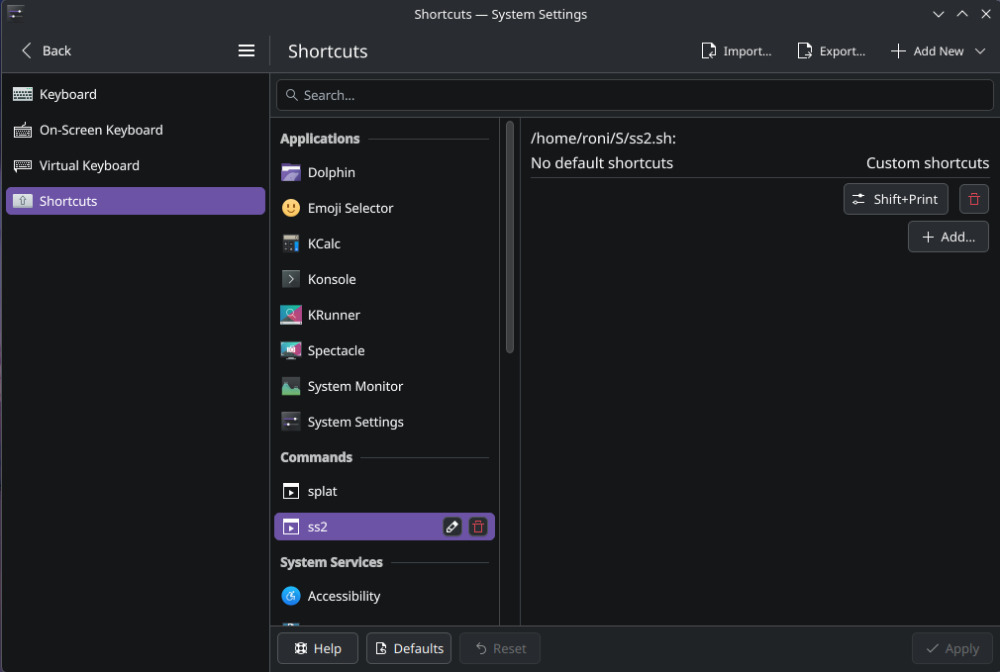Viewport: 1000px width, 672px height.
Task: Open Help for this page
Action: pos(318,648)
